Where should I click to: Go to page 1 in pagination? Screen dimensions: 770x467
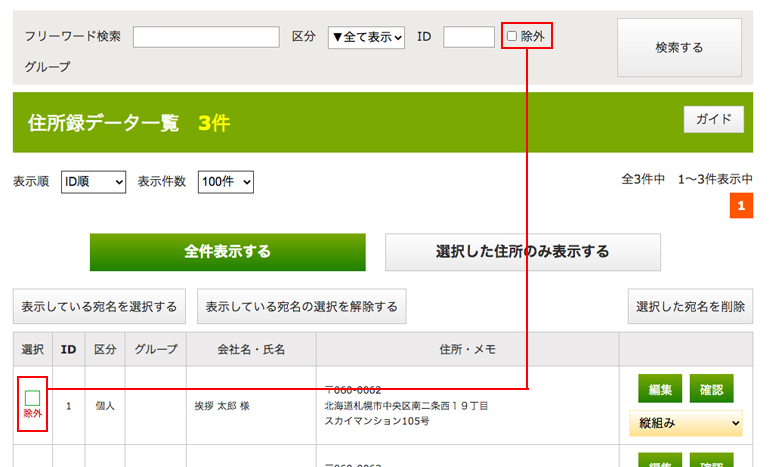tap(741, 206)
